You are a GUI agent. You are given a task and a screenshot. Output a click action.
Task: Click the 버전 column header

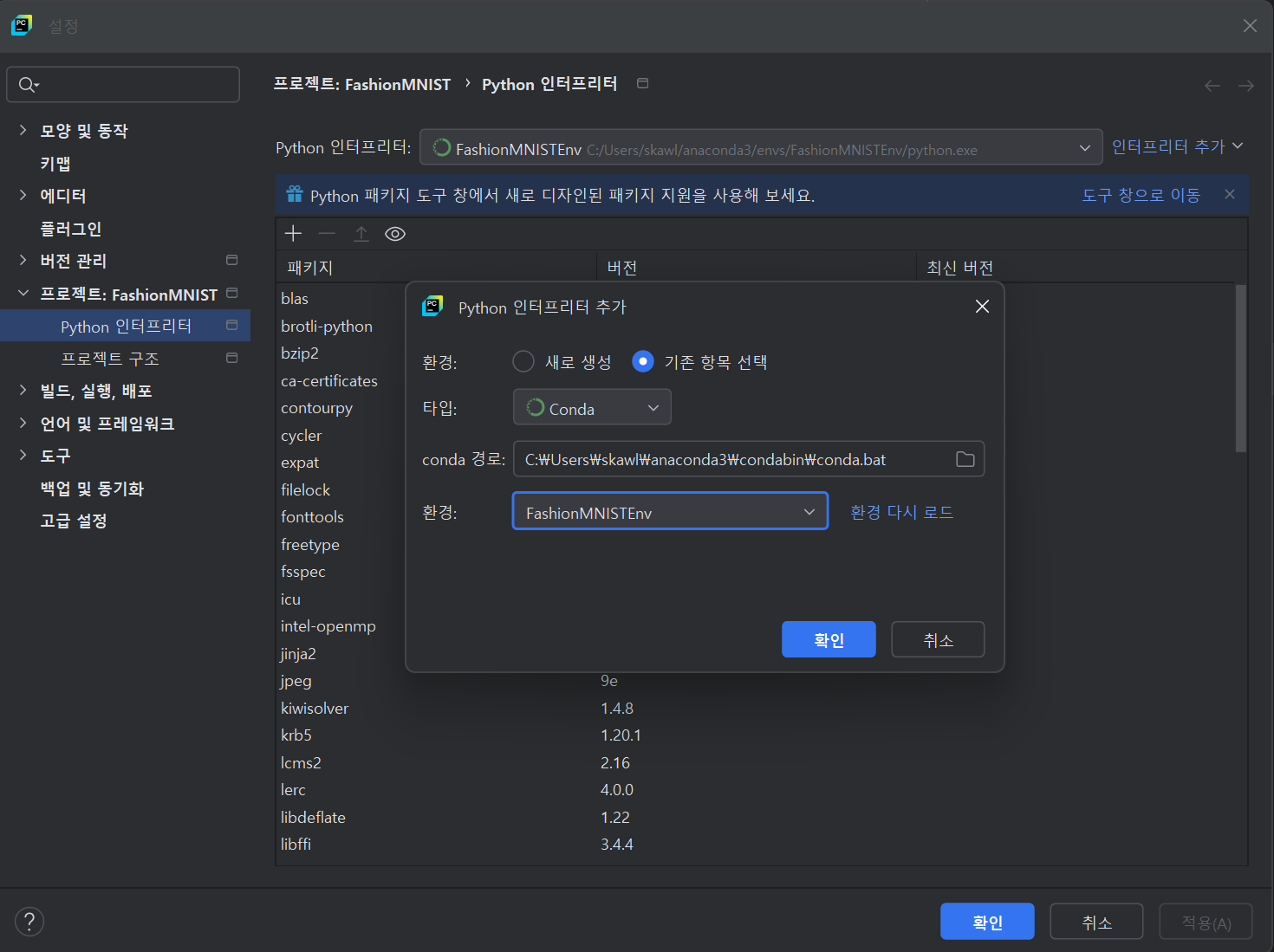click(756, 268)
